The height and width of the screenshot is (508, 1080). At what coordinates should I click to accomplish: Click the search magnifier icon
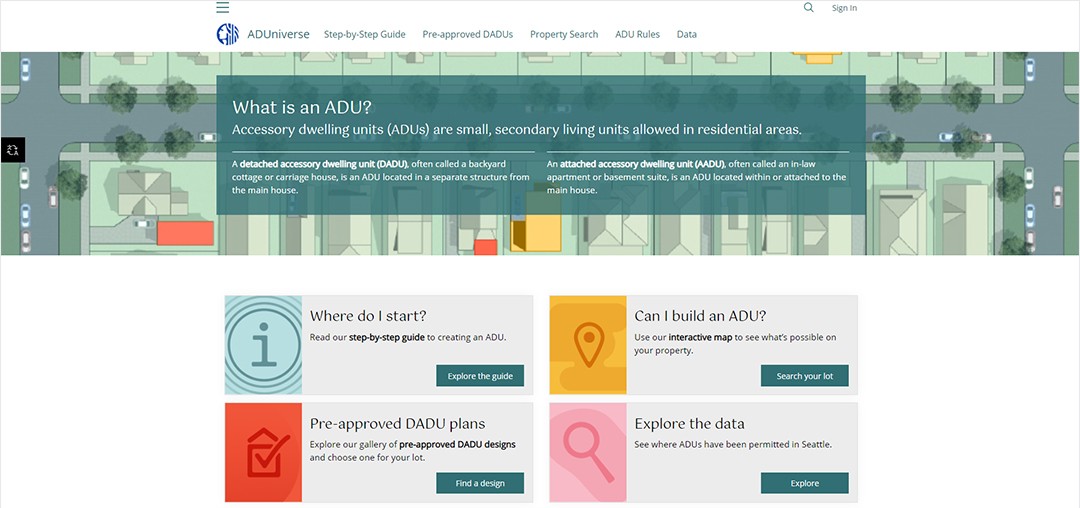click(x=809, y=8)
